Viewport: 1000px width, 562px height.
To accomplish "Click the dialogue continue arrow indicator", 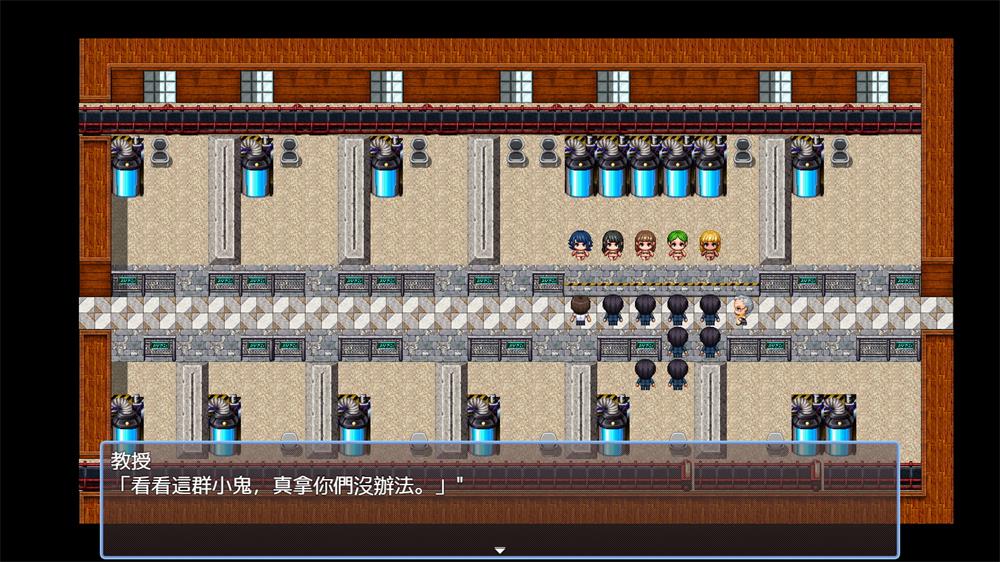I will [x=499, y=550].
